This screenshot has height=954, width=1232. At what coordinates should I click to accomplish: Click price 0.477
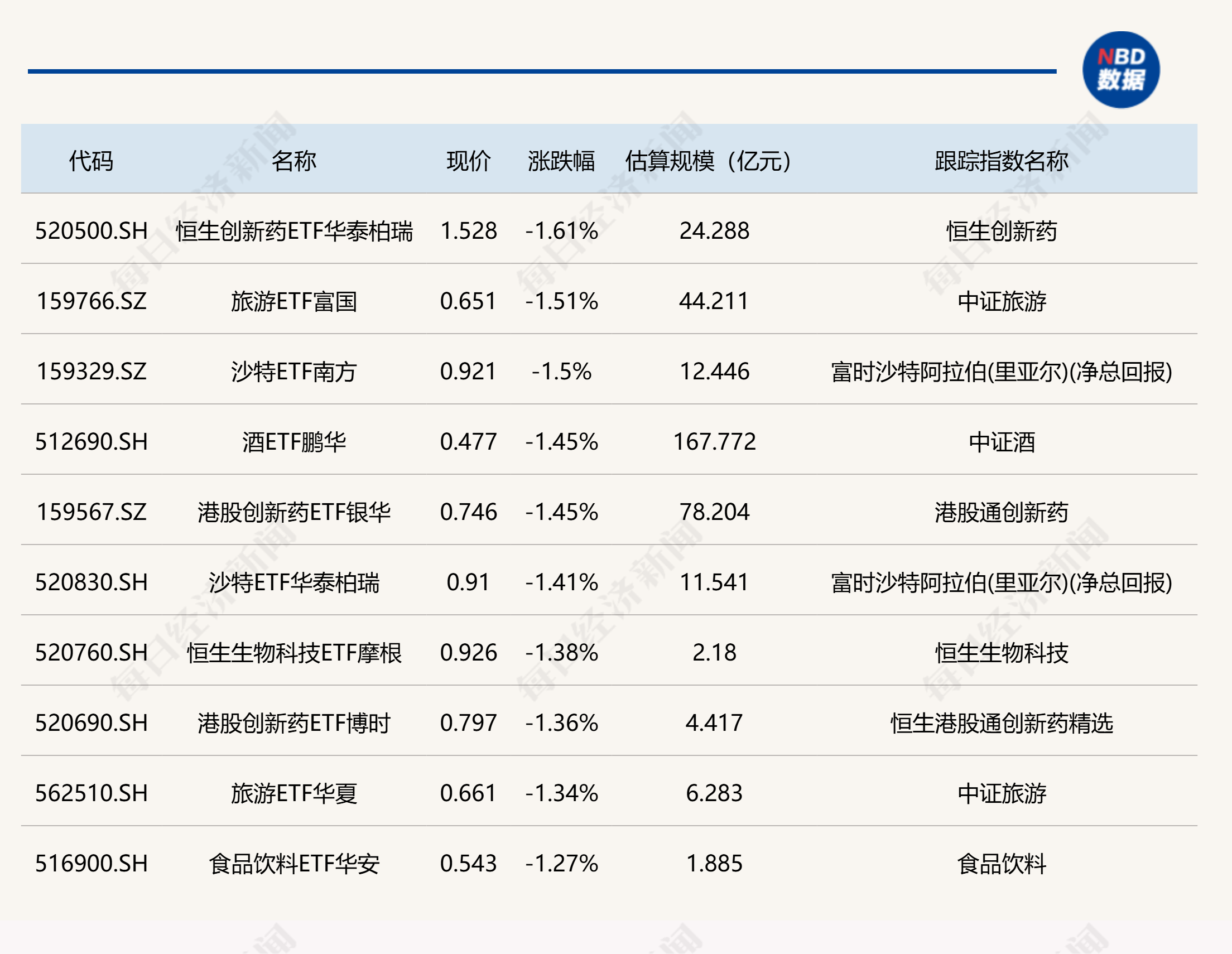(468, 442)
